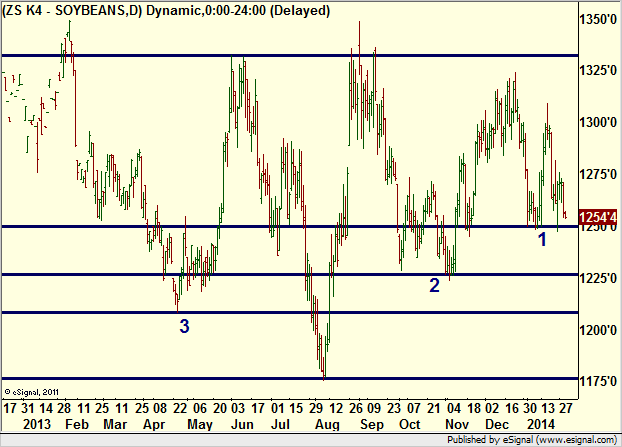Click the date tick 26 above Sep
The image size is (622, 447).
pos(356,408)
